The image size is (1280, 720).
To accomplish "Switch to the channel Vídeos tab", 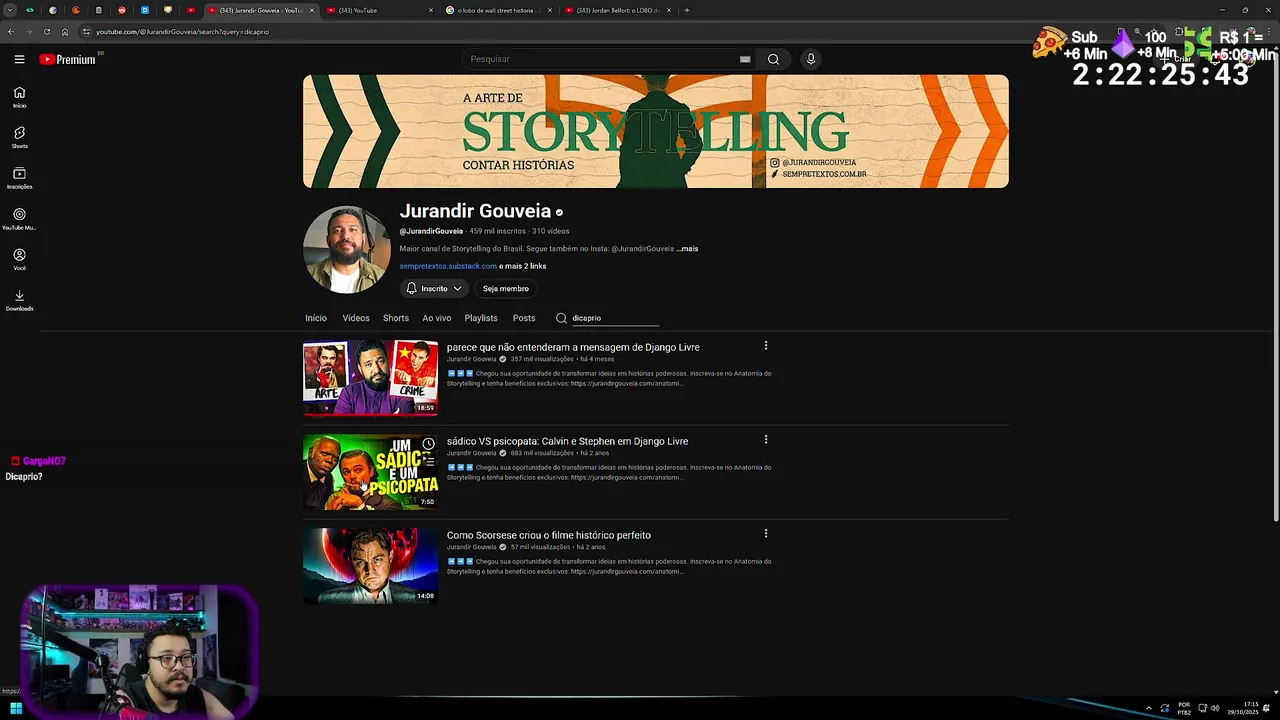I will (x=356, y=318).
